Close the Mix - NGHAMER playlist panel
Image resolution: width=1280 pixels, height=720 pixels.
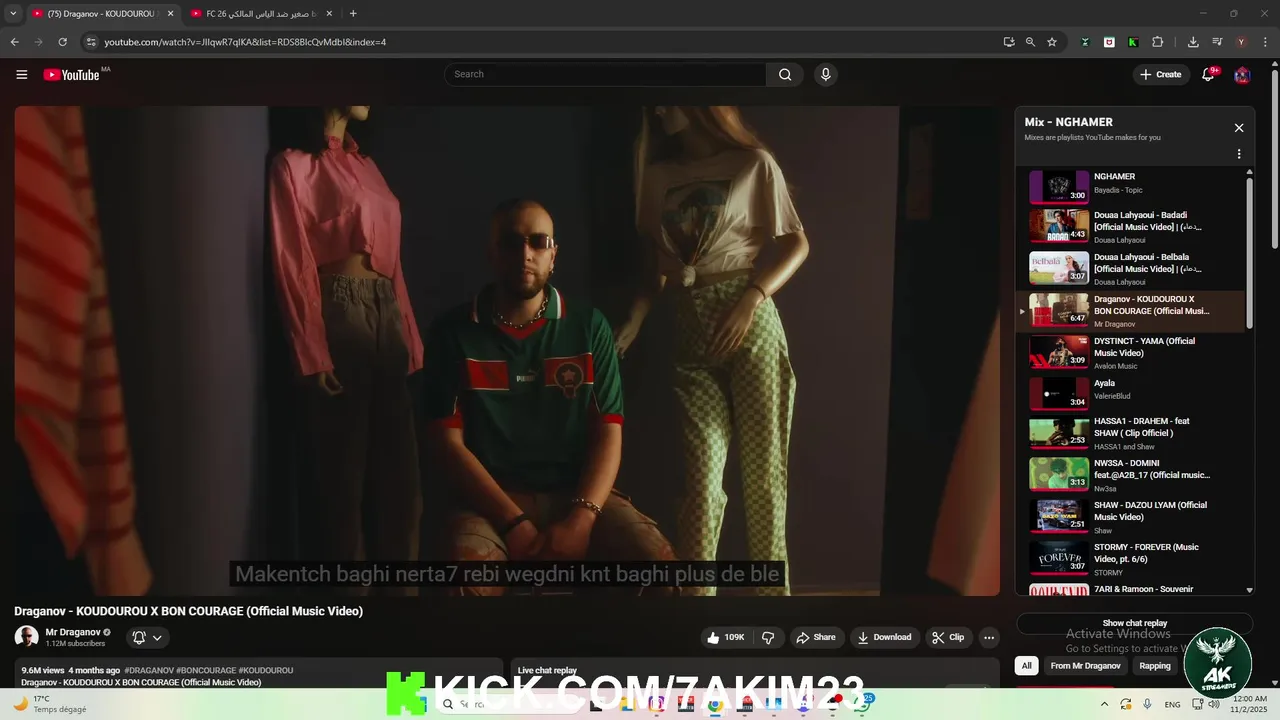tap(1239, 128)
